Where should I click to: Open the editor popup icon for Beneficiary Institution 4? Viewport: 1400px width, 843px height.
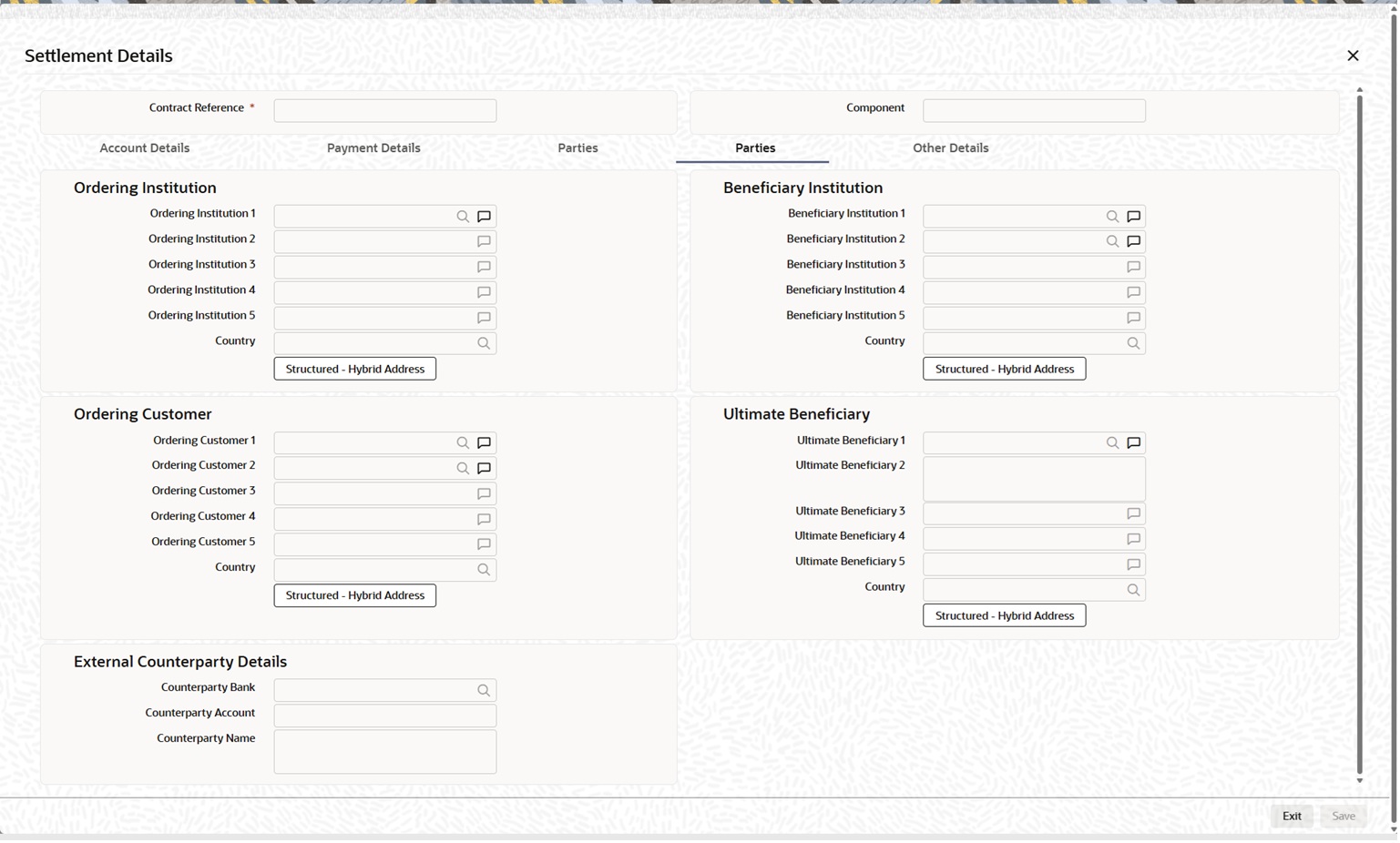pos(1134,293)
